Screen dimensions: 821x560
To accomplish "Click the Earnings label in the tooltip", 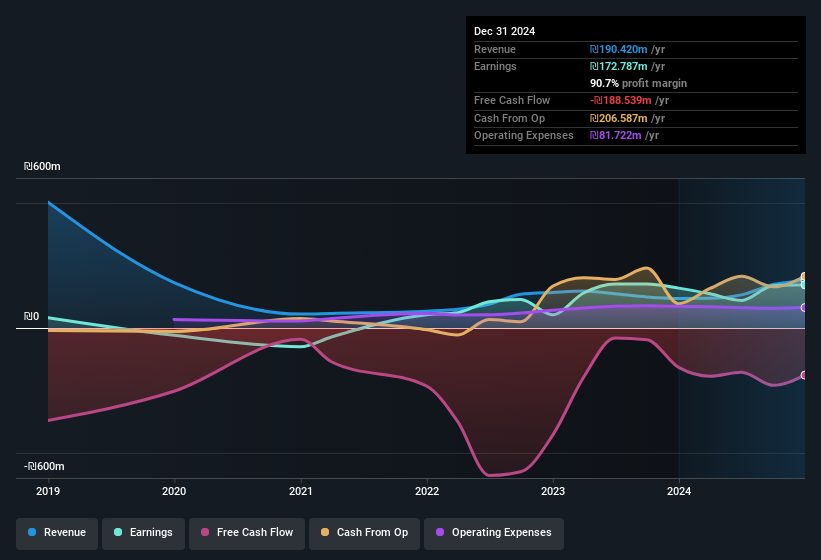I will click(495, 66).
